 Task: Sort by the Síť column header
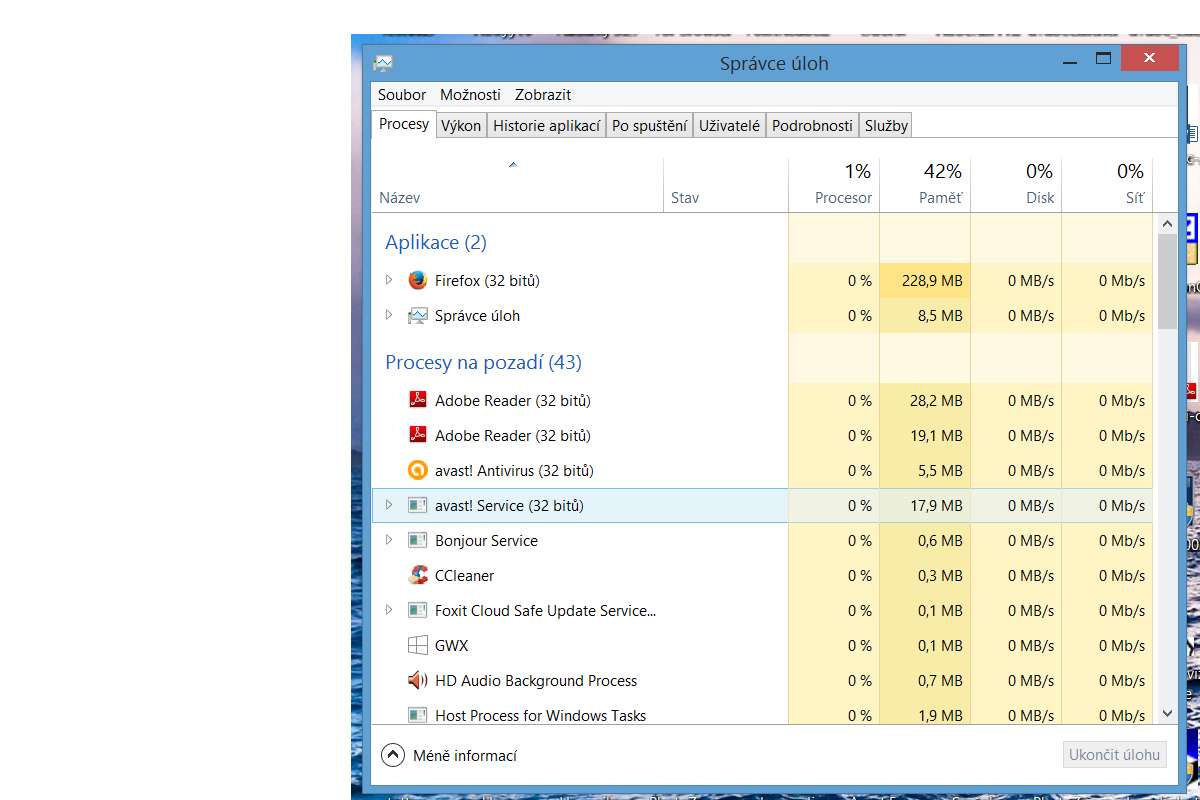[1107, 185]
